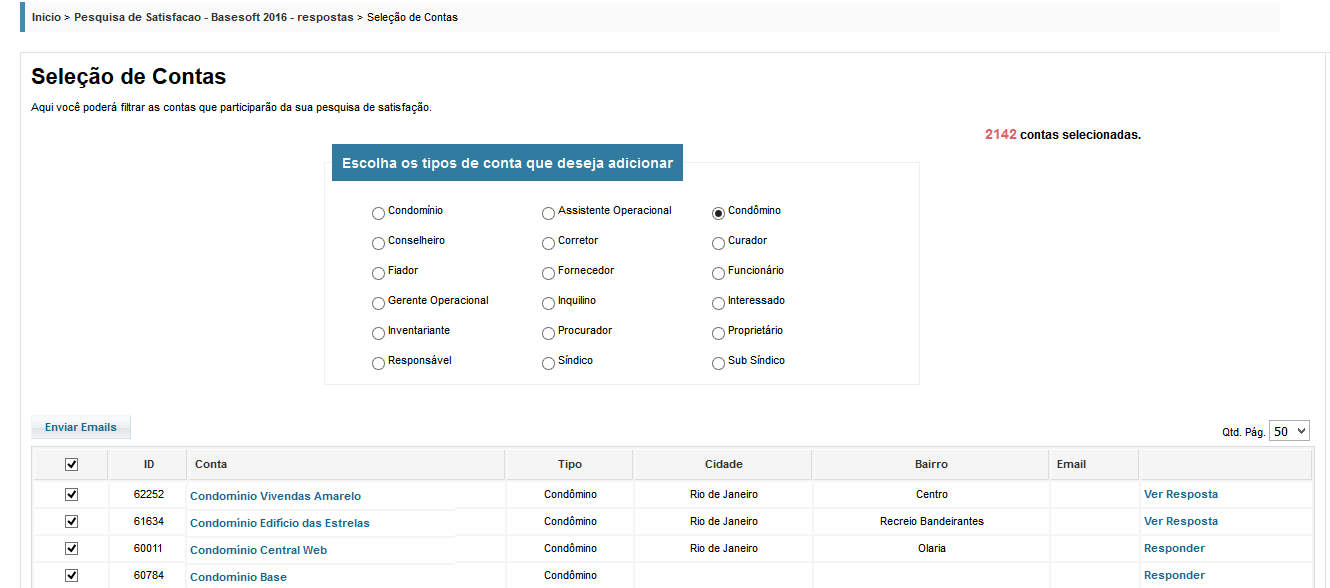The height and width of the screenshot is (588, 1330).
Task: Click Responder for Condomínio Central Web
Action: [1174, 548]
